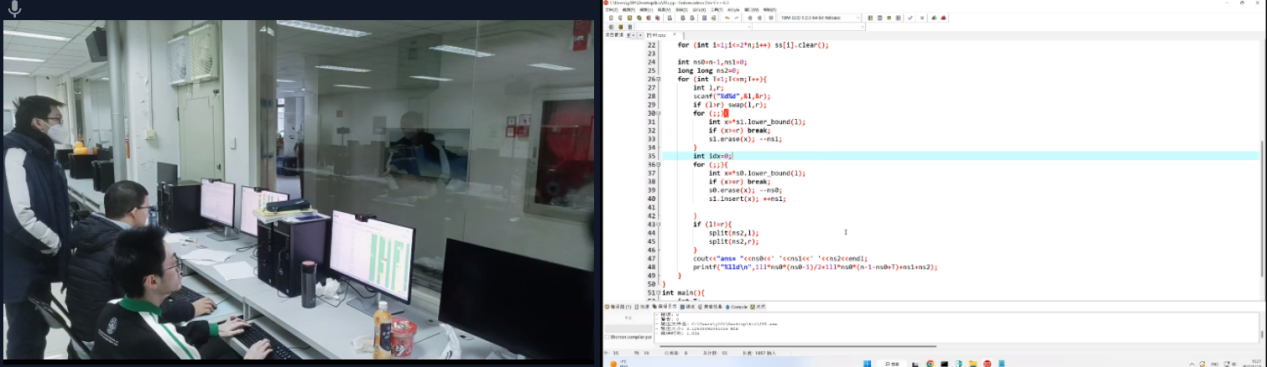The width and height of the screenshot is (1267, 367).
Task: Click the red debug icon in toolbar
Action: [x=943, y=18]
